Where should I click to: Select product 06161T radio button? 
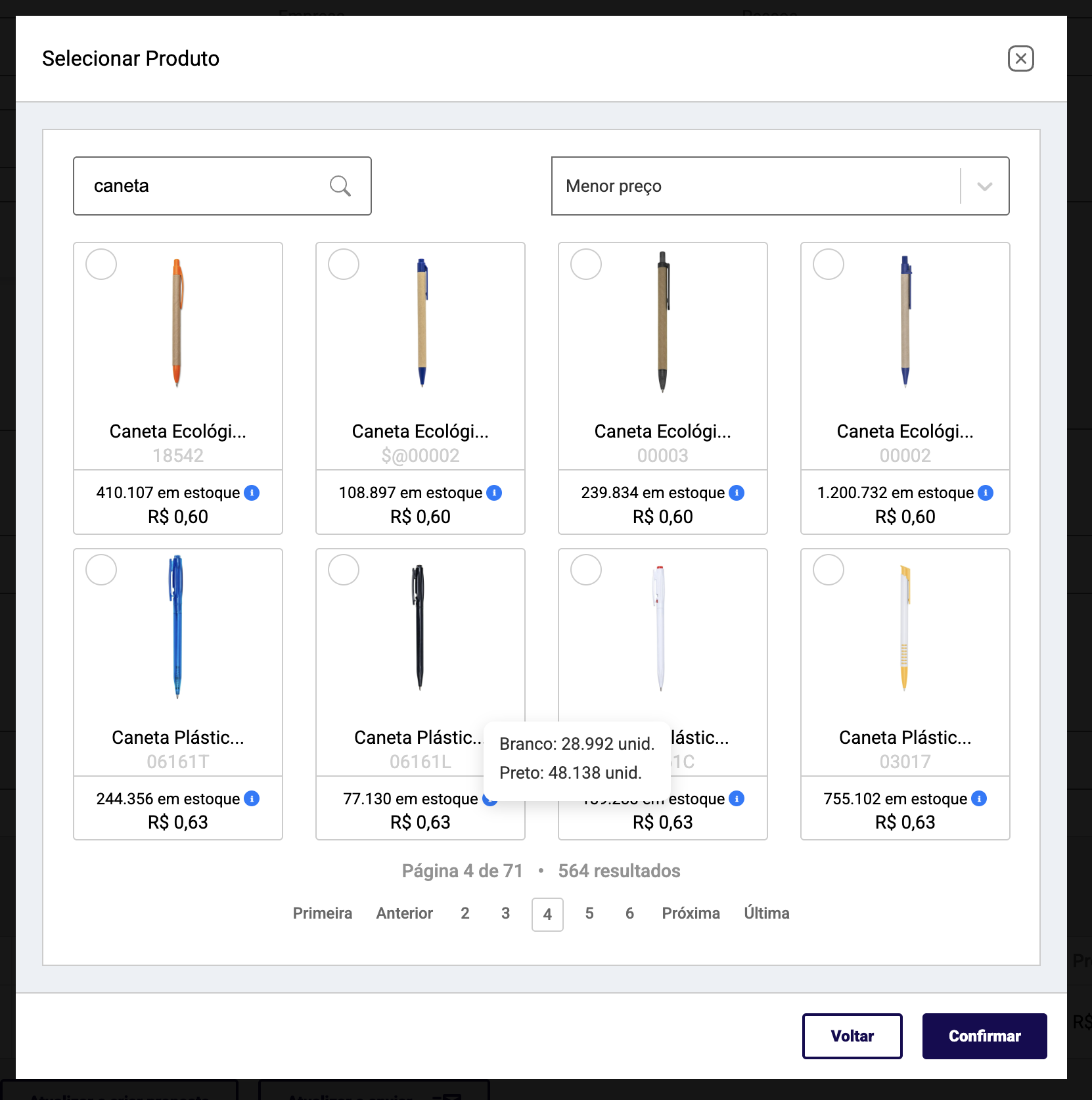pyautogui.click(x=101, y=570)
